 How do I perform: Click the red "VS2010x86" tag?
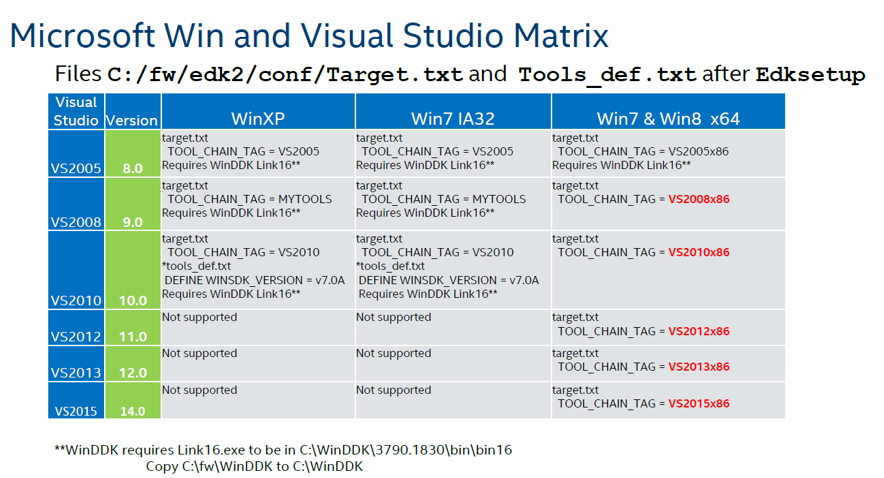coord(699,252)
